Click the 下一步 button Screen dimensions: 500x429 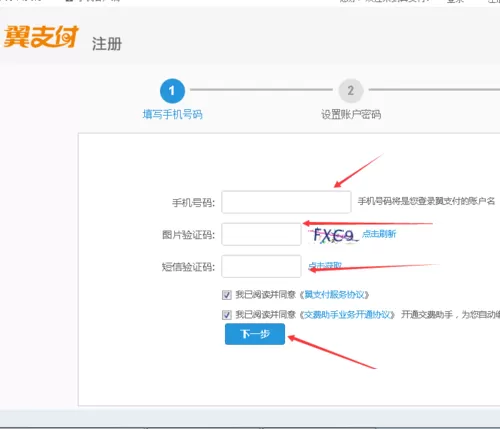pyautogui.click(x=255, y=334)
